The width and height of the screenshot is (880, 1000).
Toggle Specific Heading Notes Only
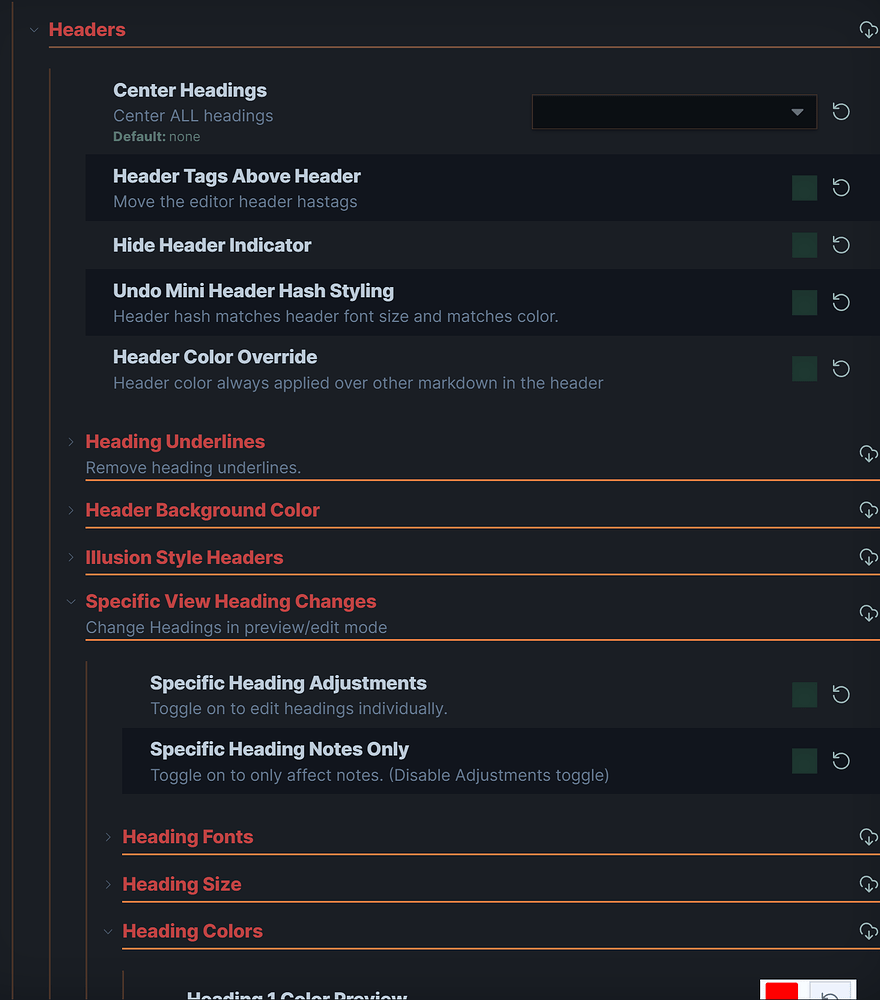point(805,761)
